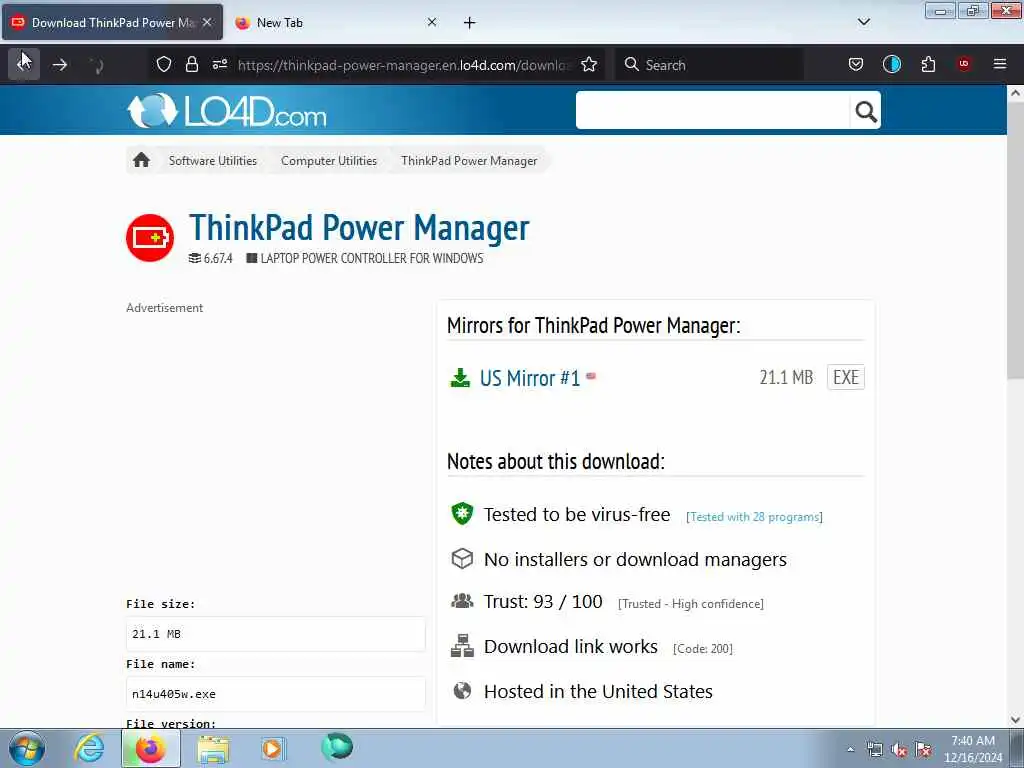Open the Firefox account circle icon
The height and width of the screenshot is (768, 1024).
tap(891, 64)
